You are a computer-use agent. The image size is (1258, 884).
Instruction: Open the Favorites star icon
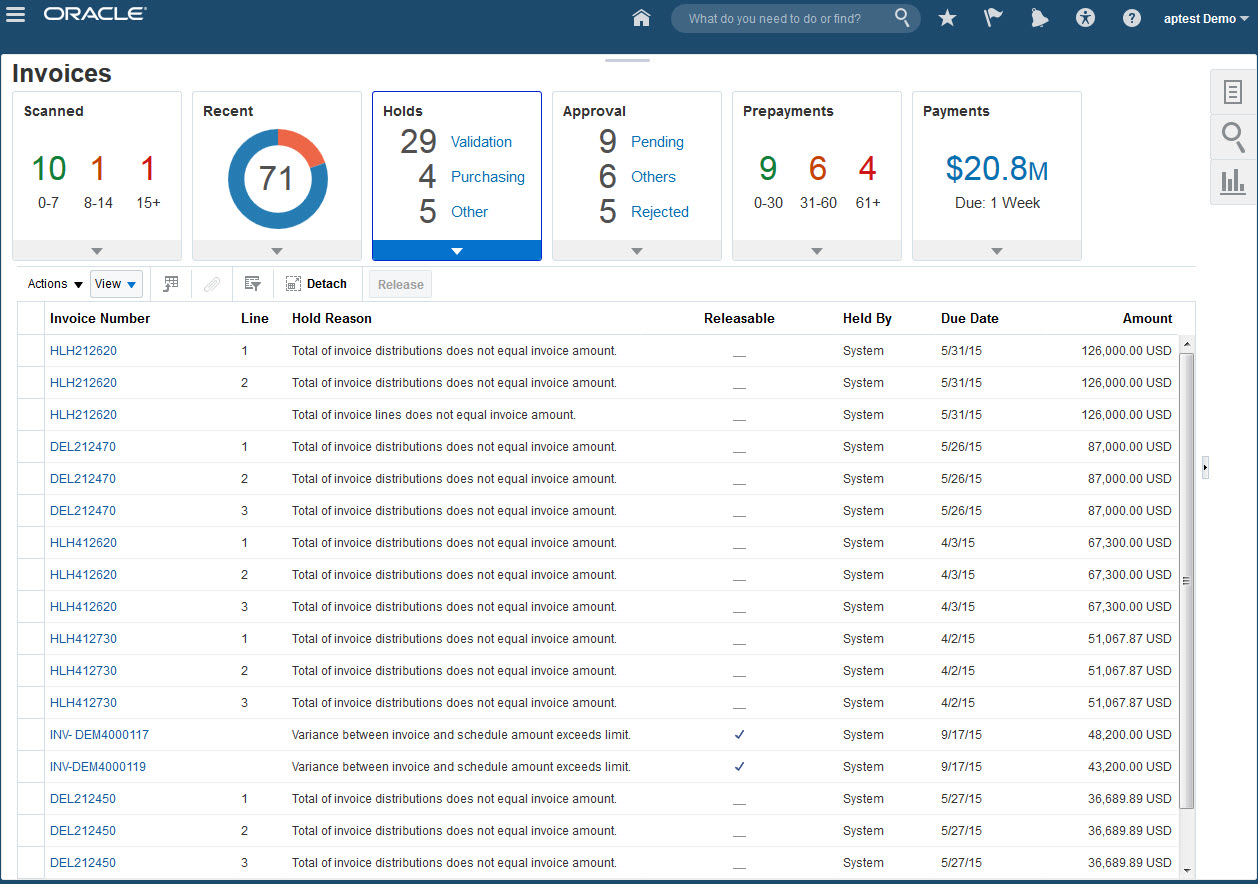coord(947,18)
